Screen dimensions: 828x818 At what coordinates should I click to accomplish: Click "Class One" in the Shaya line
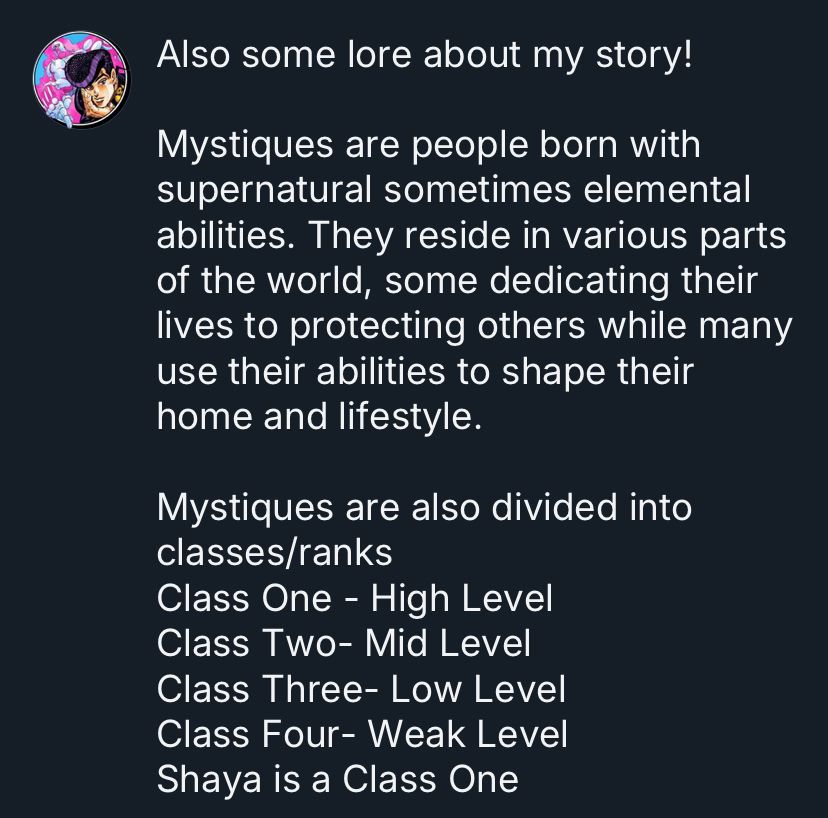click(431, 779)
